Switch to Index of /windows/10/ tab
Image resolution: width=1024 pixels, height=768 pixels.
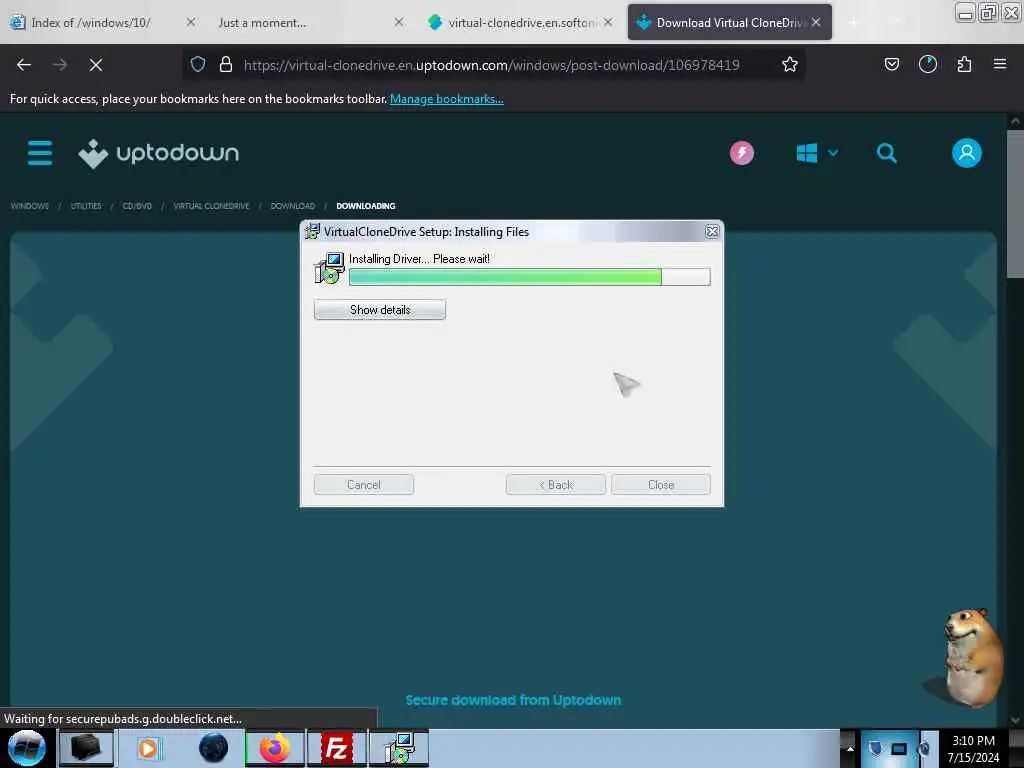(91, 23)
